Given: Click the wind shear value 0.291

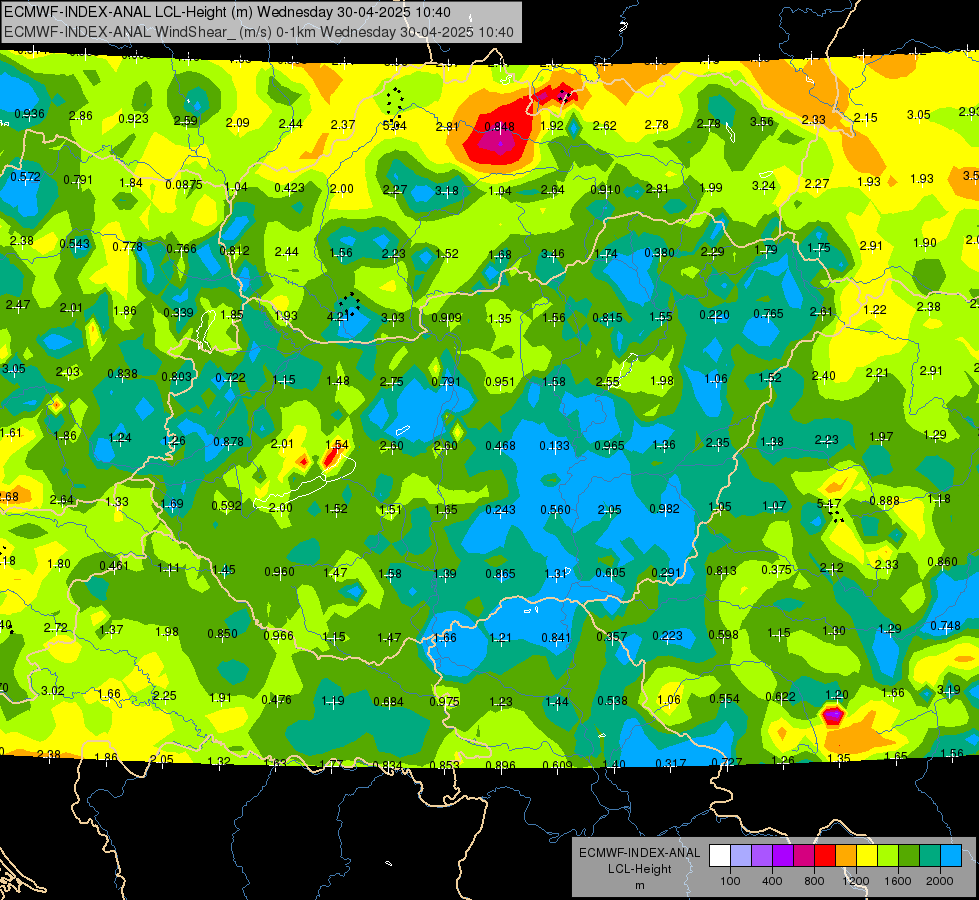Looking at the screenshot, I should [666, 573].
